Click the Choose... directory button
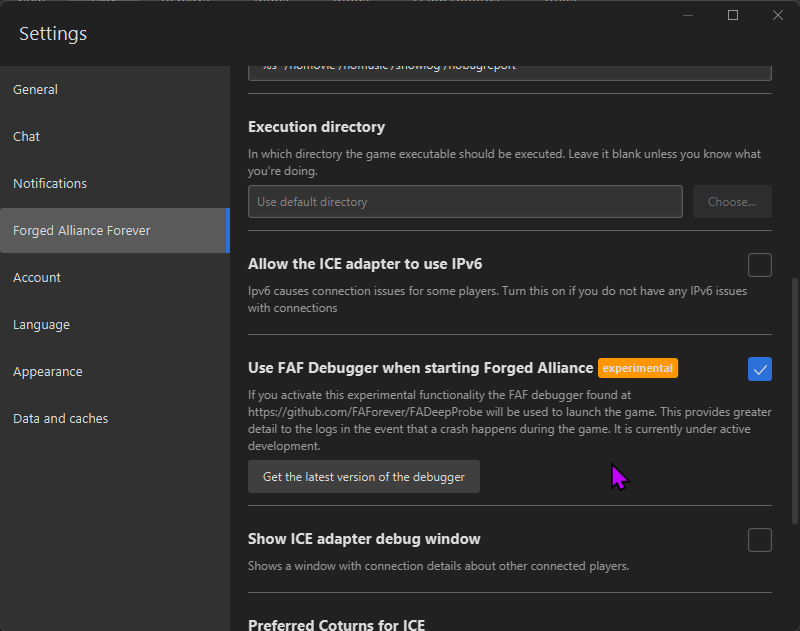Viewport: 800px width, 631px height. pyautogui.click(x=732, y=201)
